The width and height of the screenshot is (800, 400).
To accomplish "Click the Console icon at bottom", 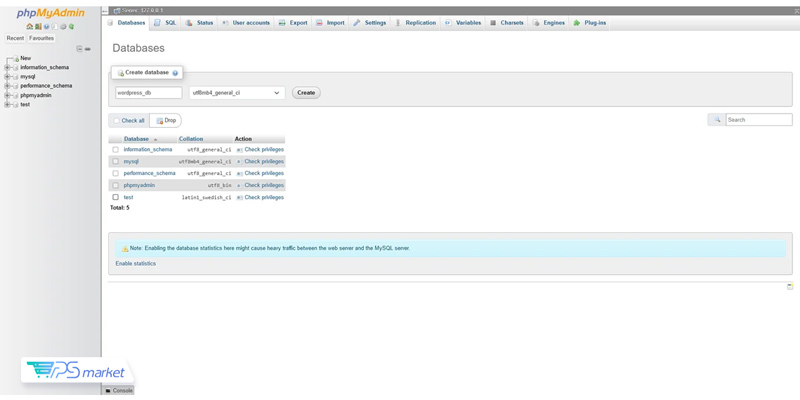I will tap(108, 391).
